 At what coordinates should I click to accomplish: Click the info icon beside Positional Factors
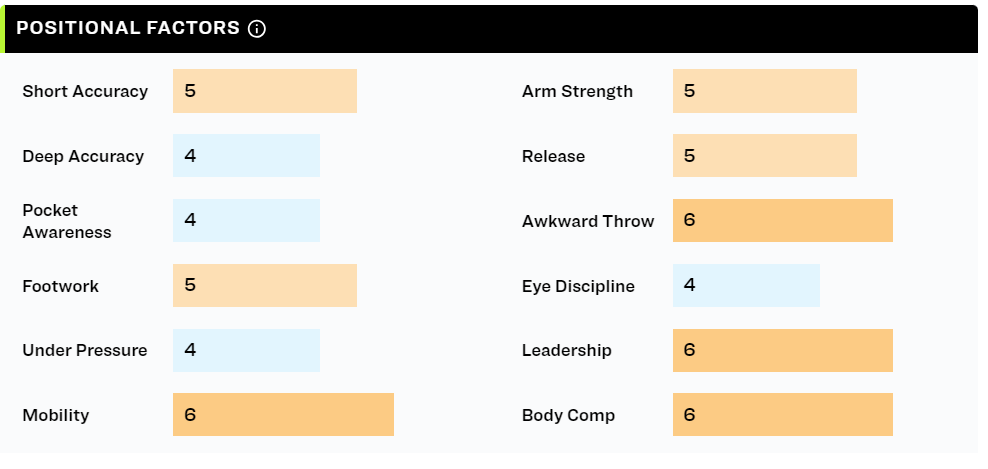(256, 28)
